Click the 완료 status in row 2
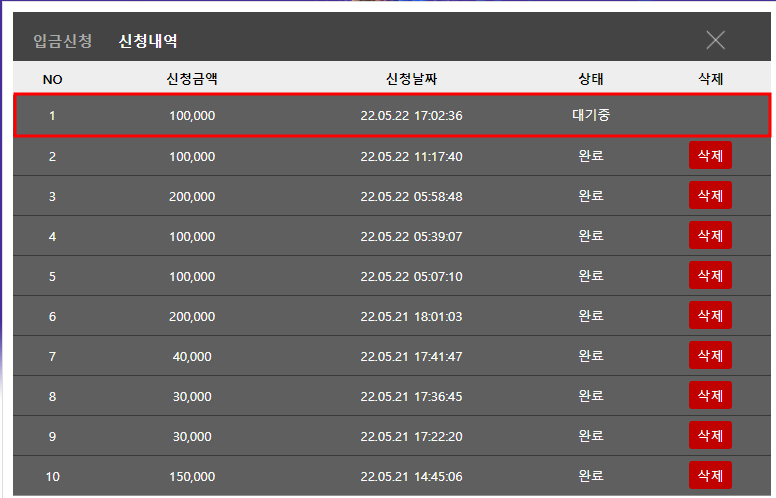The height and width of the screenshot is (498, 776). [x=591, y=155]
